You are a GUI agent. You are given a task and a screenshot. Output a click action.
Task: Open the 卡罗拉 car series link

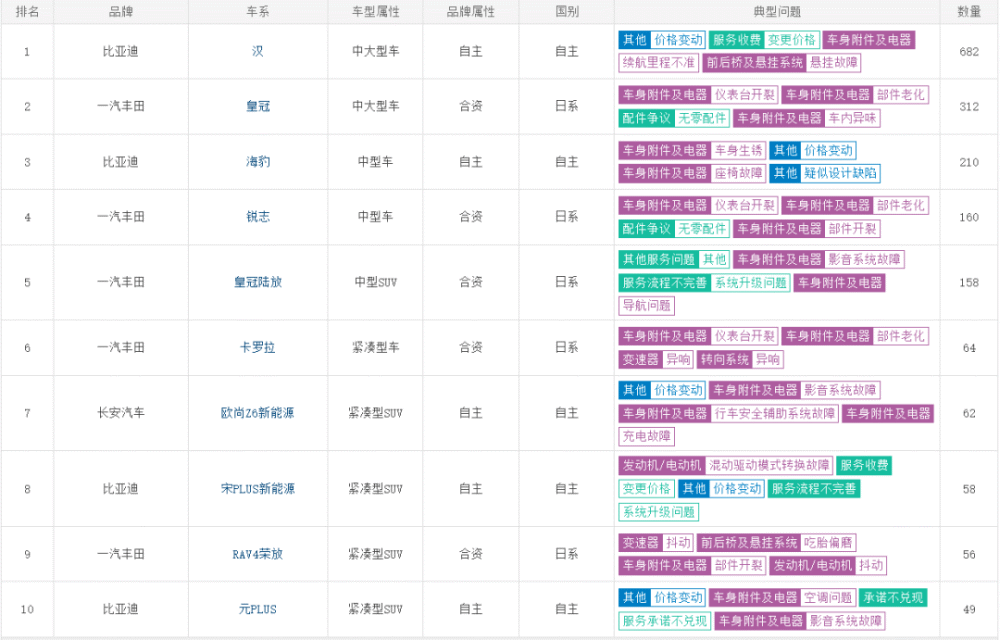click(x=258, y=347)
